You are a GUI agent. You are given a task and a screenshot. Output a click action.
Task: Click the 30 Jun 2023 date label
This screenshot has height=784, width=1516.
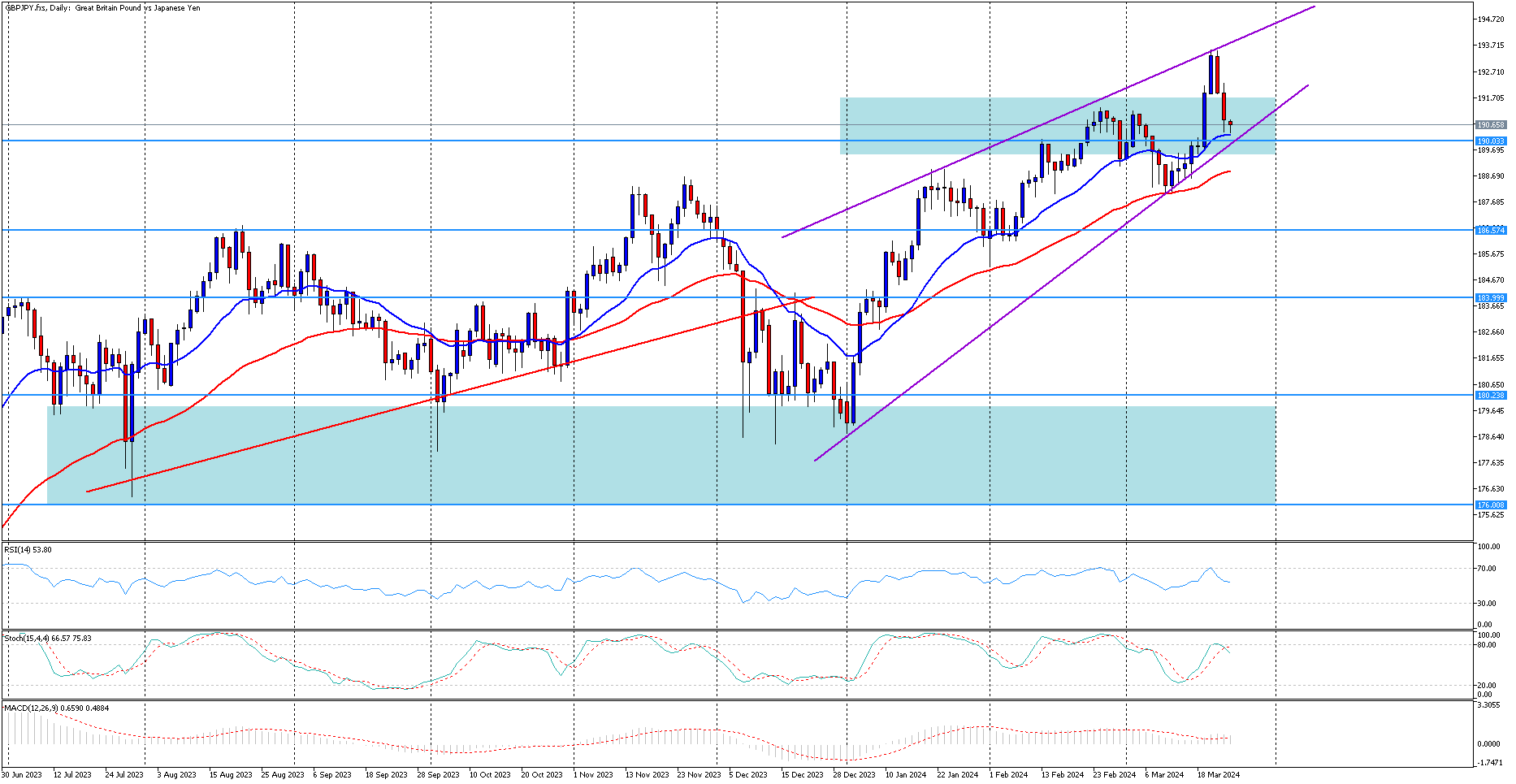tap(22, 775)
